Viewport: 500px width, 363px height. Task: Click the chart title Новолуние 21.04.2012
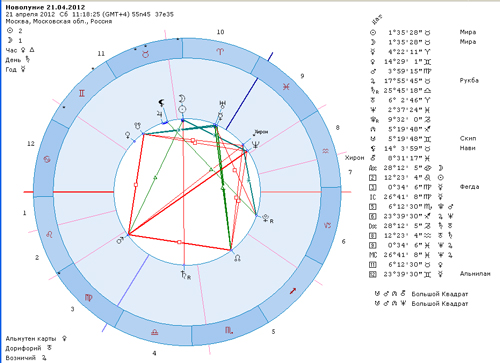point(45,7)
